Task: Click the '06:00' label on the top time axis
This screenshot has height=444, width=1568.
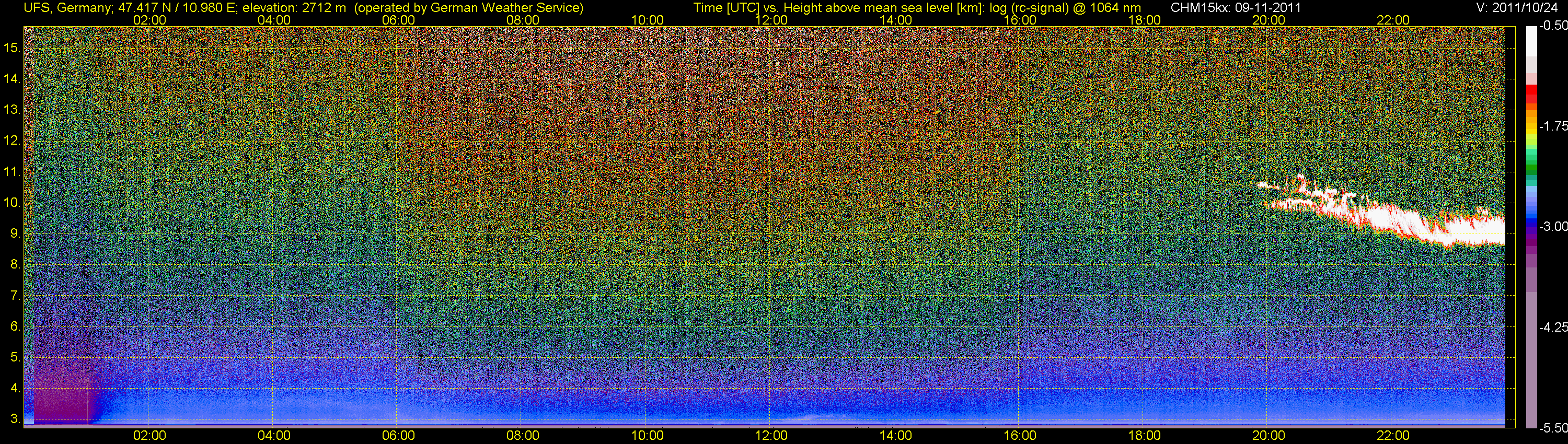Action: pyautogui.click(x=399, y=19)
